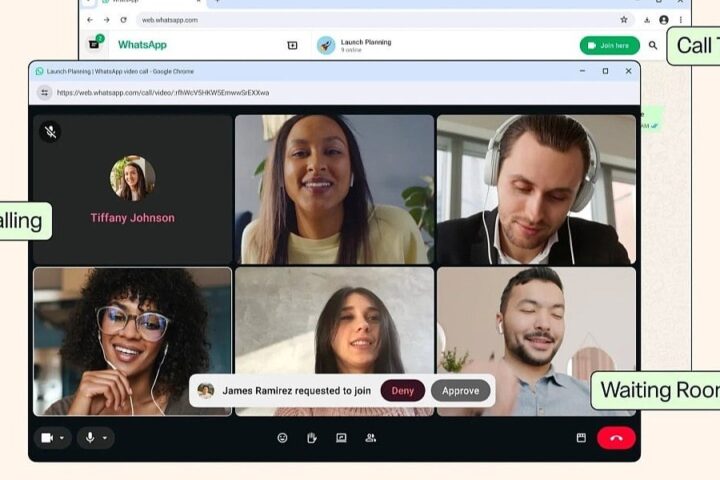
Task: Toggle the camera on or off
Action: pos(47,438)
